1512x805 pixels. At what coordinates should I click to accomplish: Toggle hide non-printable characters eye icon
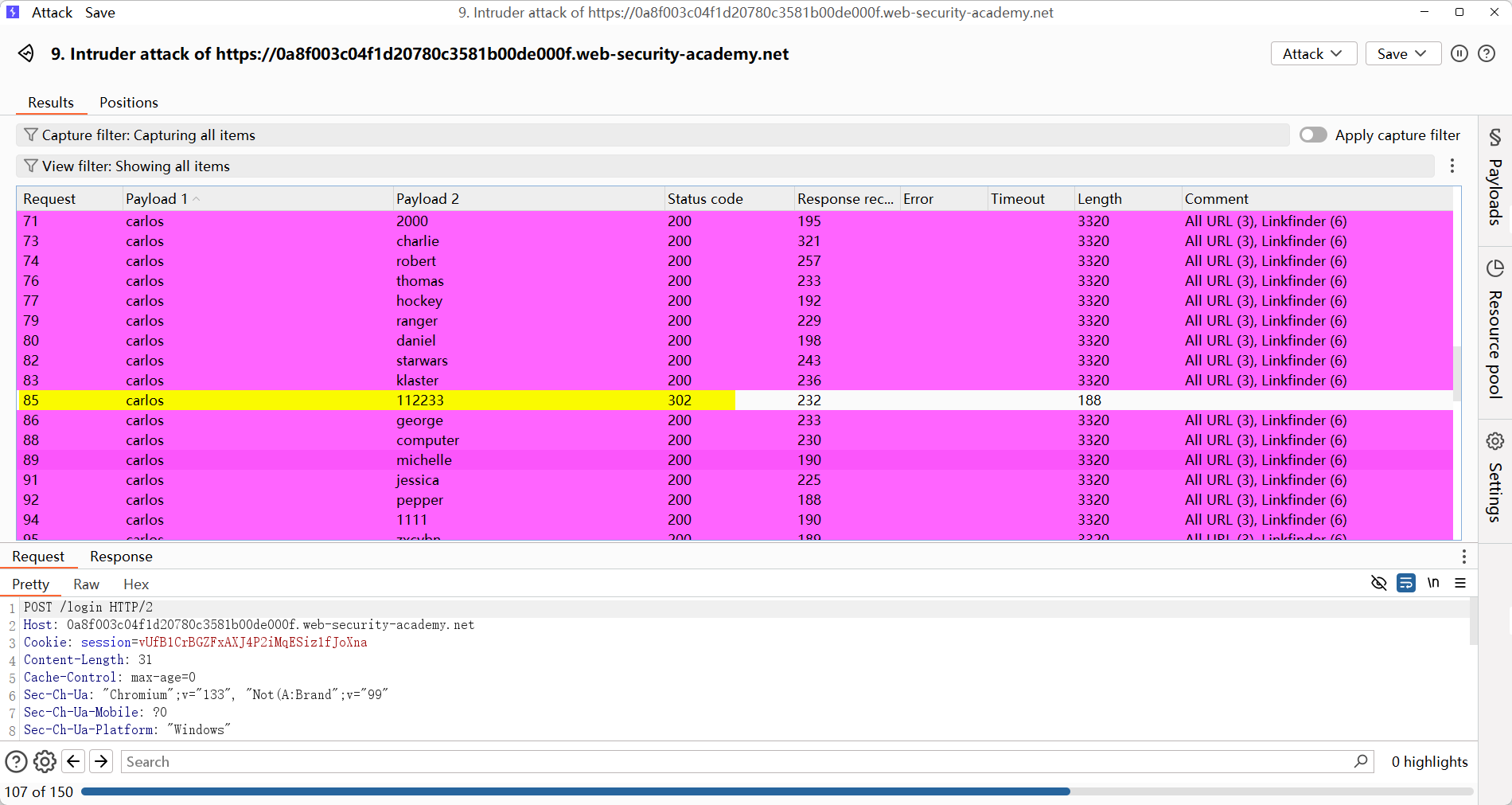[x=1379, y=583]
